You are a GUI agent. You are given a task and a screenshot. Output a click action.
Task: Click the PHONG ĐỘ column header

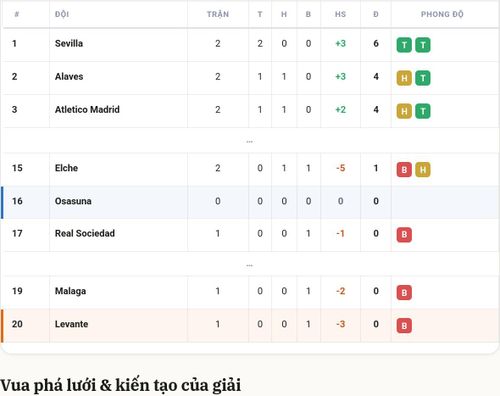(x=442, y=14)
